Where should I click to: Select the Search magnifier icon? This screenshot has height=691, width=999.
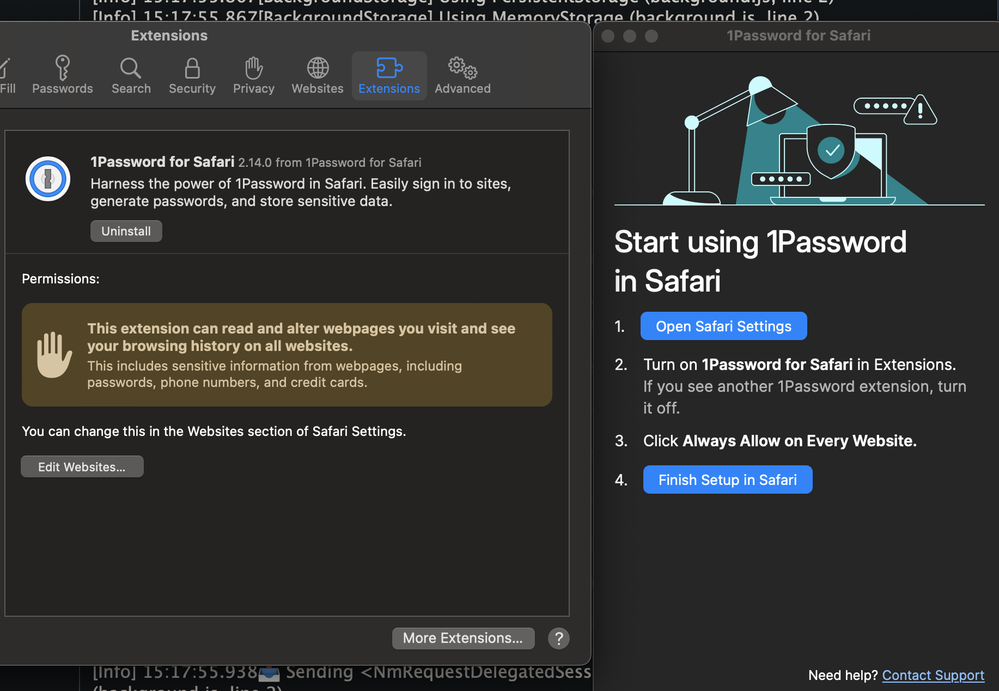tap(131, 75)
